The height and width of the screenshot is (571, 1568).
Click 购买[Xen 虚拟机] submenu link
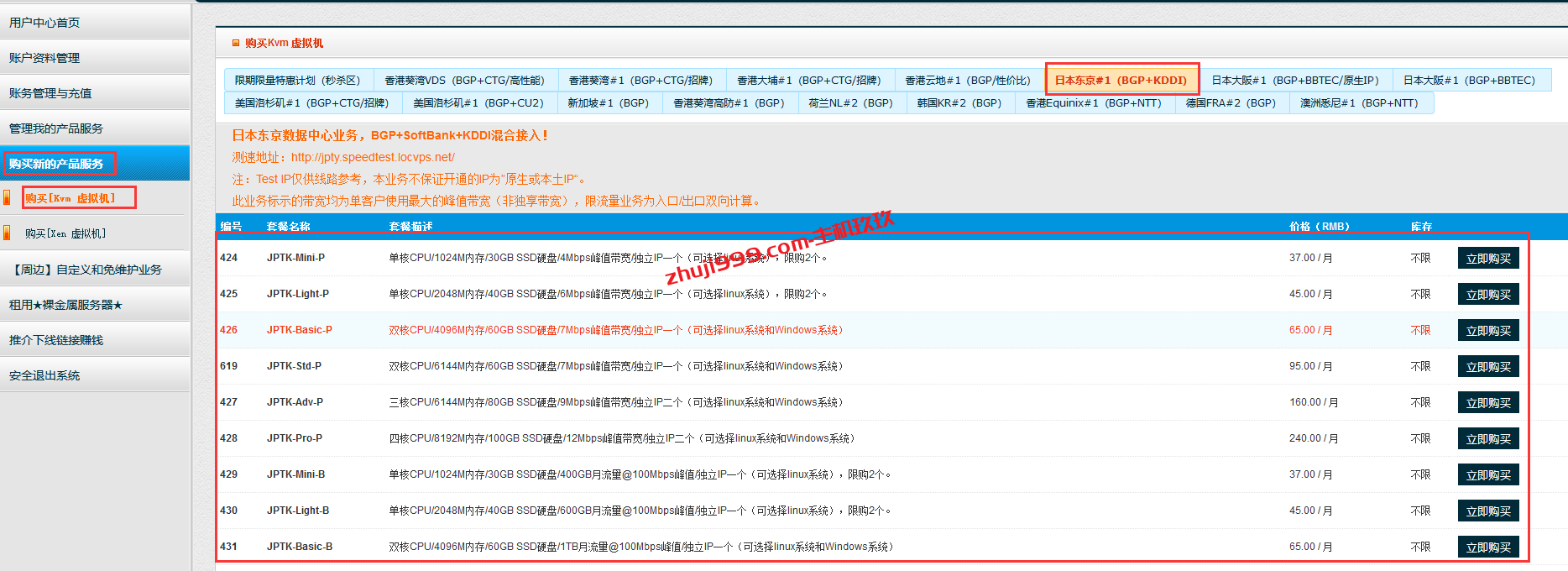click(65, 233)
